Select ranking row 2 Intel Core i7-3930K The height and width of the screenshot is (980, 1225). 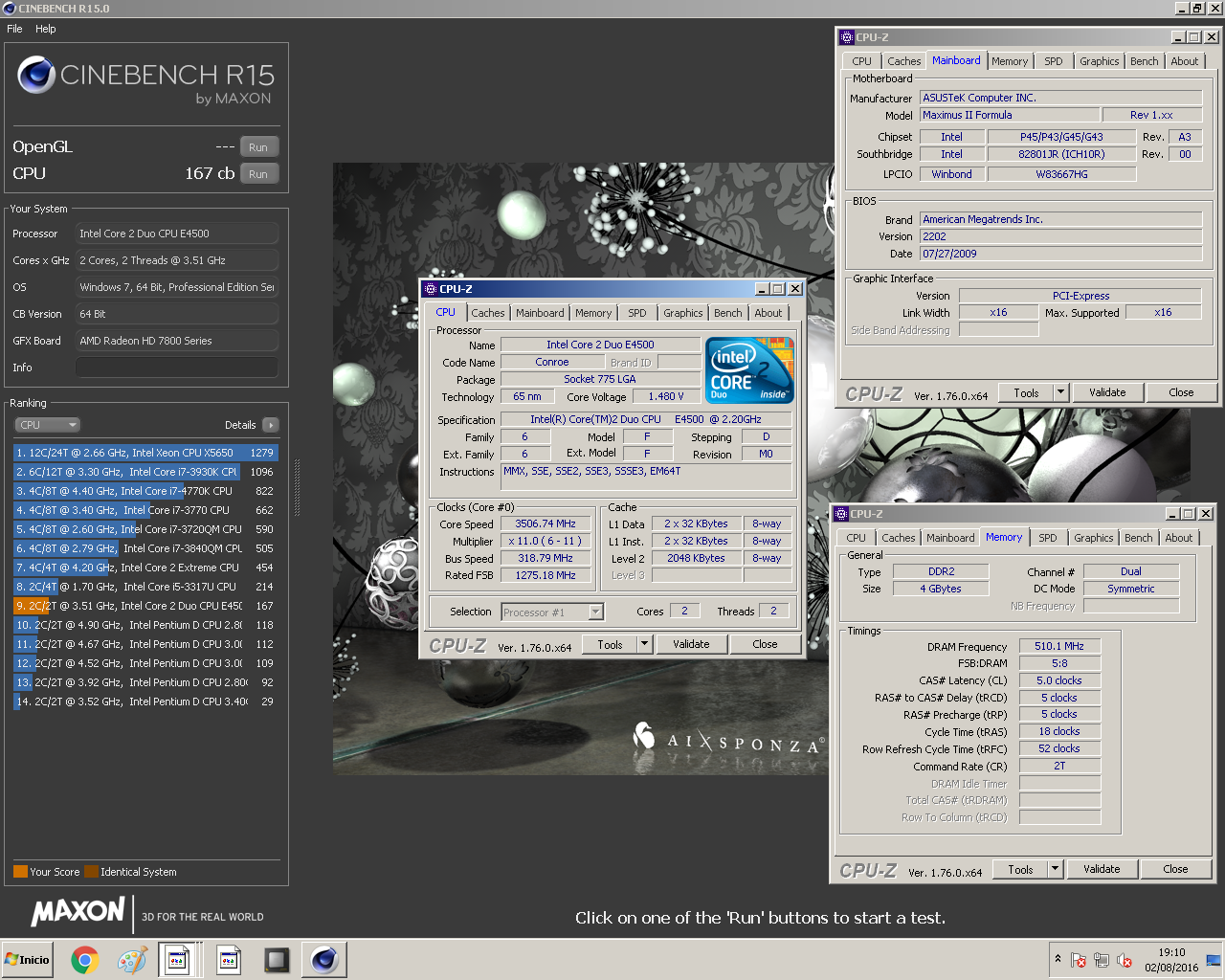tap(145, 472)
